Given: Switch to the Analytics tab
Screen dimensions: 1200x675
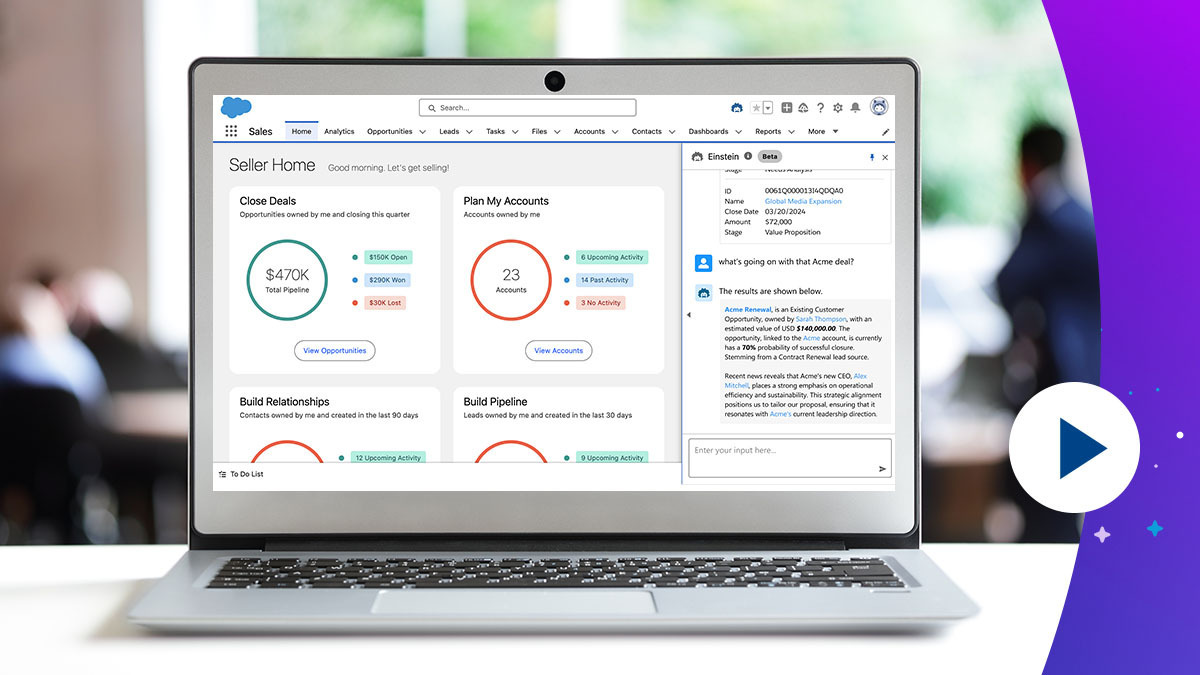Looking at the screenshot, I should (340, 131).
